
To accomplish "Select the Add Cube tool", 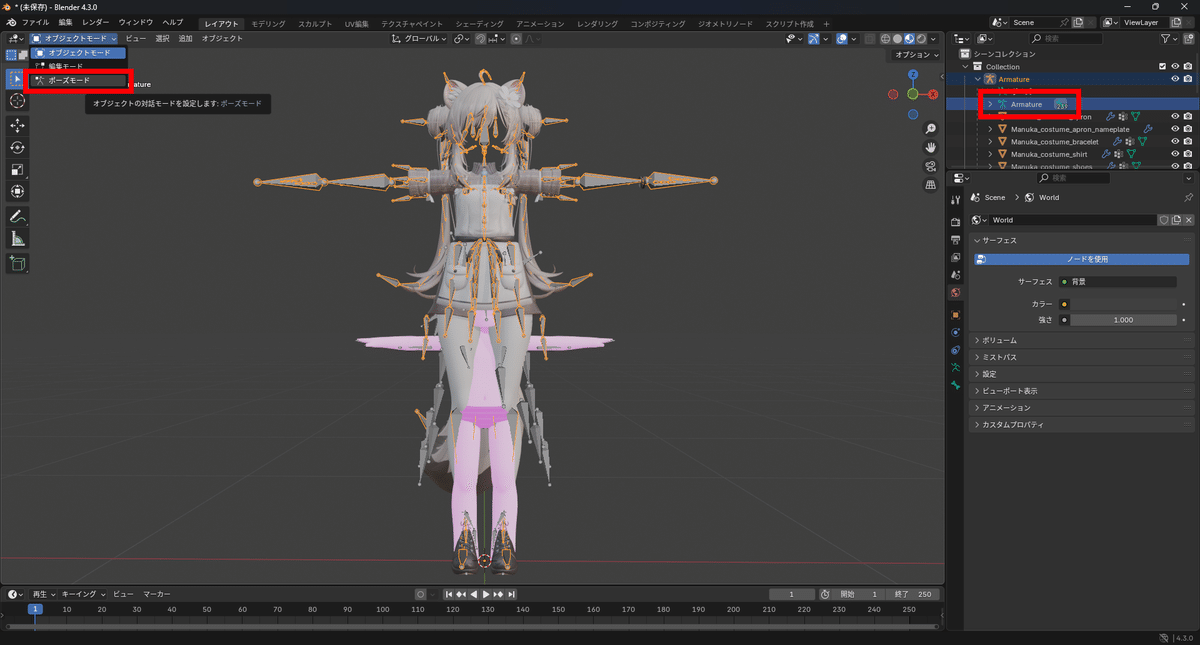I will [x=17, y=263].
